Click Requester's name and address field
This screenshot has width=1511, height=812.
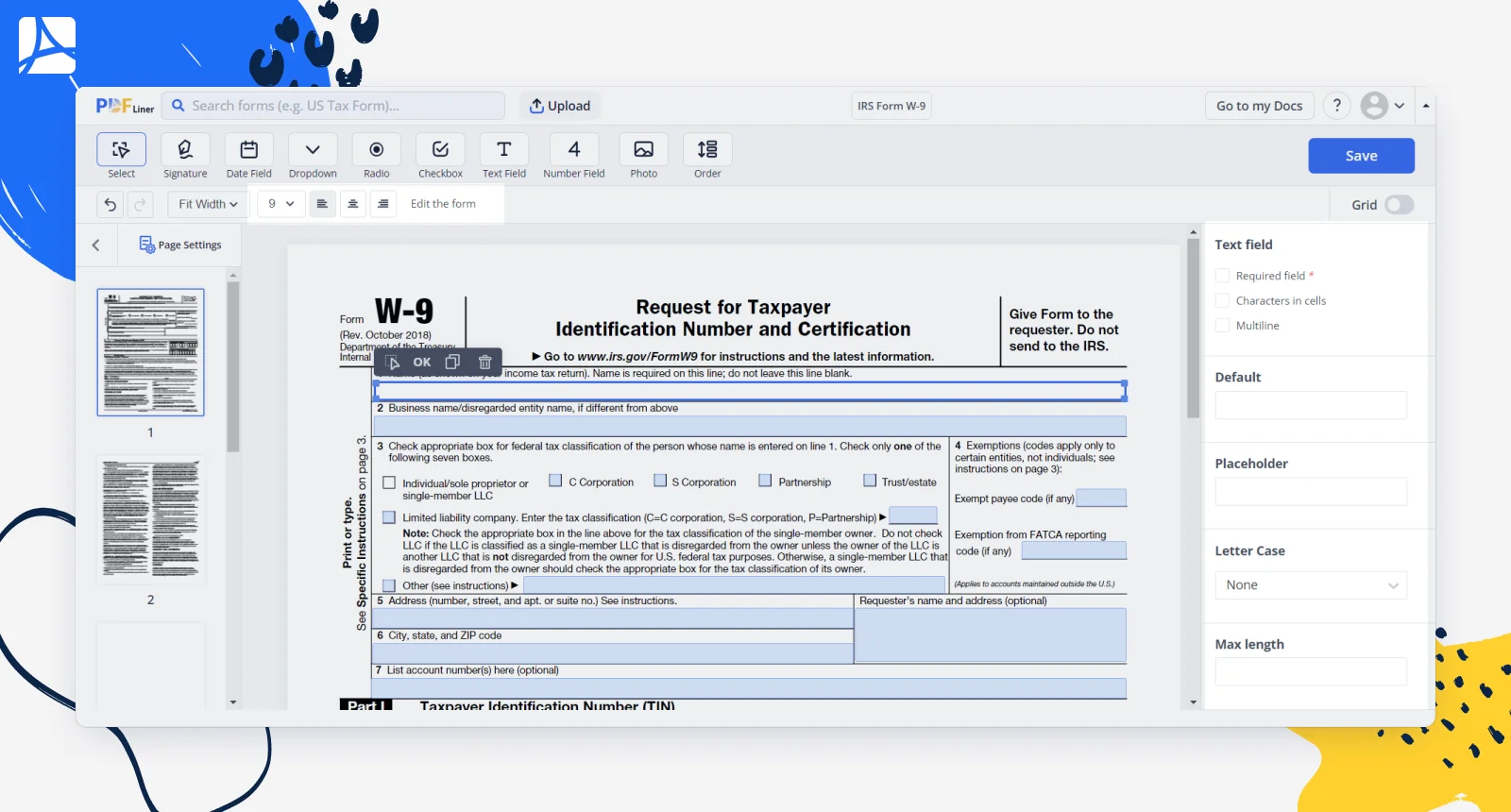(991, 635)
